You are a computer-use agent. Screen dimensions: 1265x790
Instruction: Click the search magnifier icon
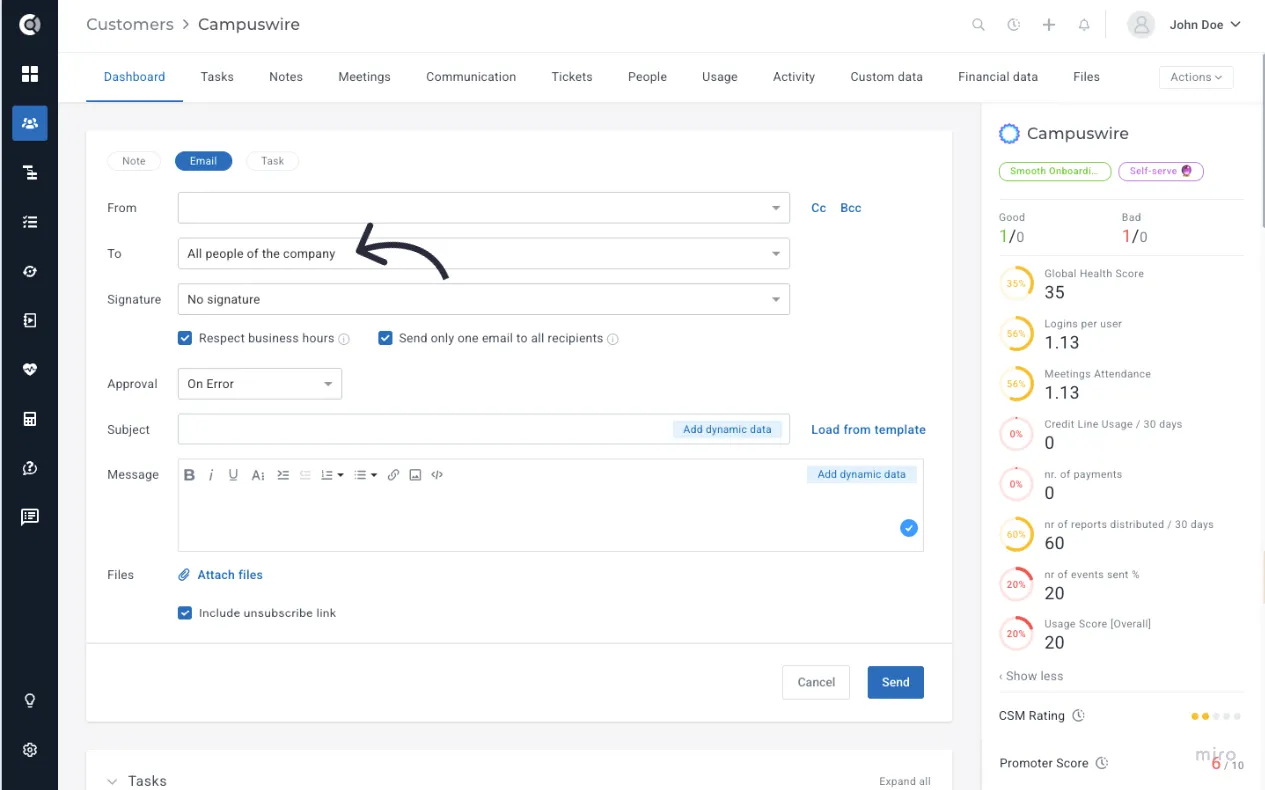coord(979,25)
